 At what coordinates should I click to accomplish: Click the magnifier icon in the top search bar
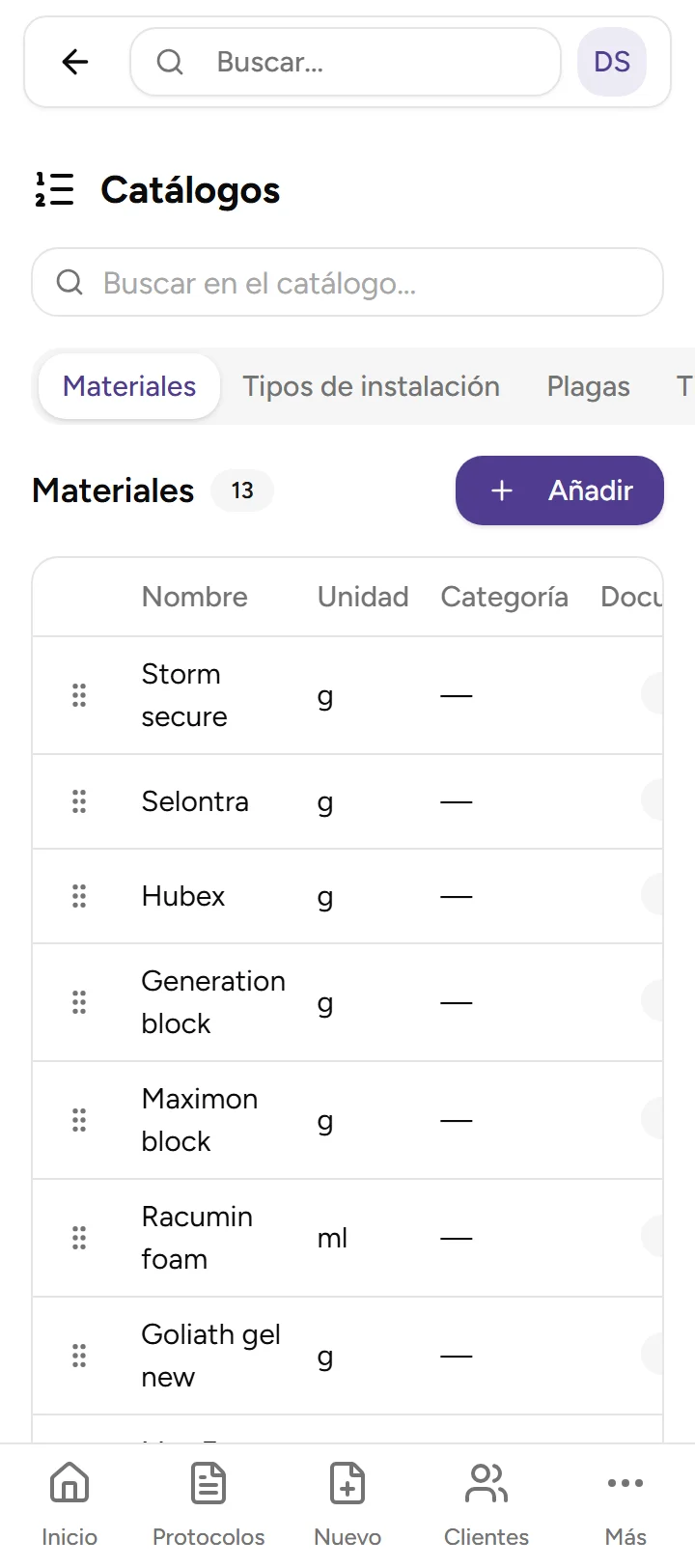tap(170, 62)
